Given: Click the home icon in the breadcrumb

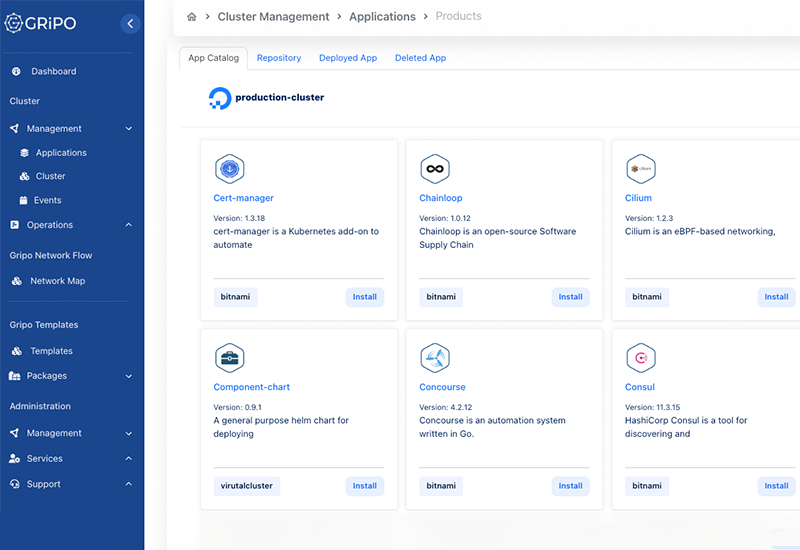Looking at the screenshot, I should click(192, 17).
